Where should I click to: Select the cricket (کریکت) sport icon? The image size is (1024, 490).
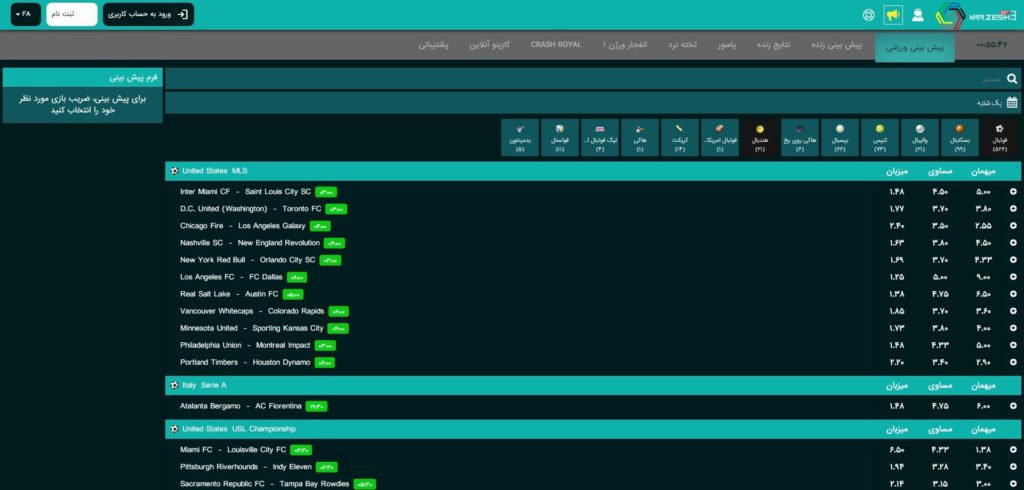coord(679,135)
